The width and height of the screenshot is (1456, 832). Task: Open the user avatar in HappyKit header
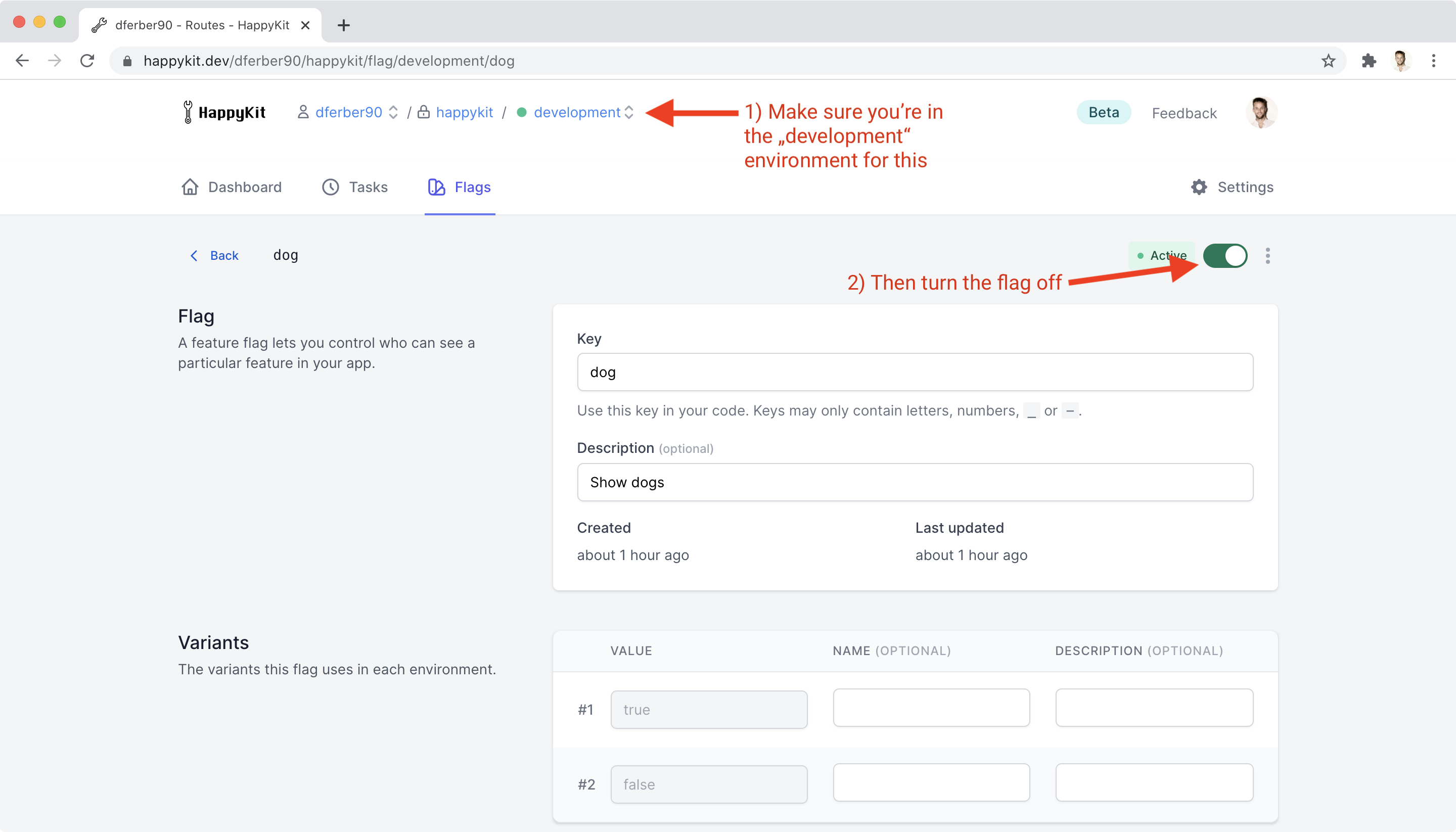pos(1261,112)
